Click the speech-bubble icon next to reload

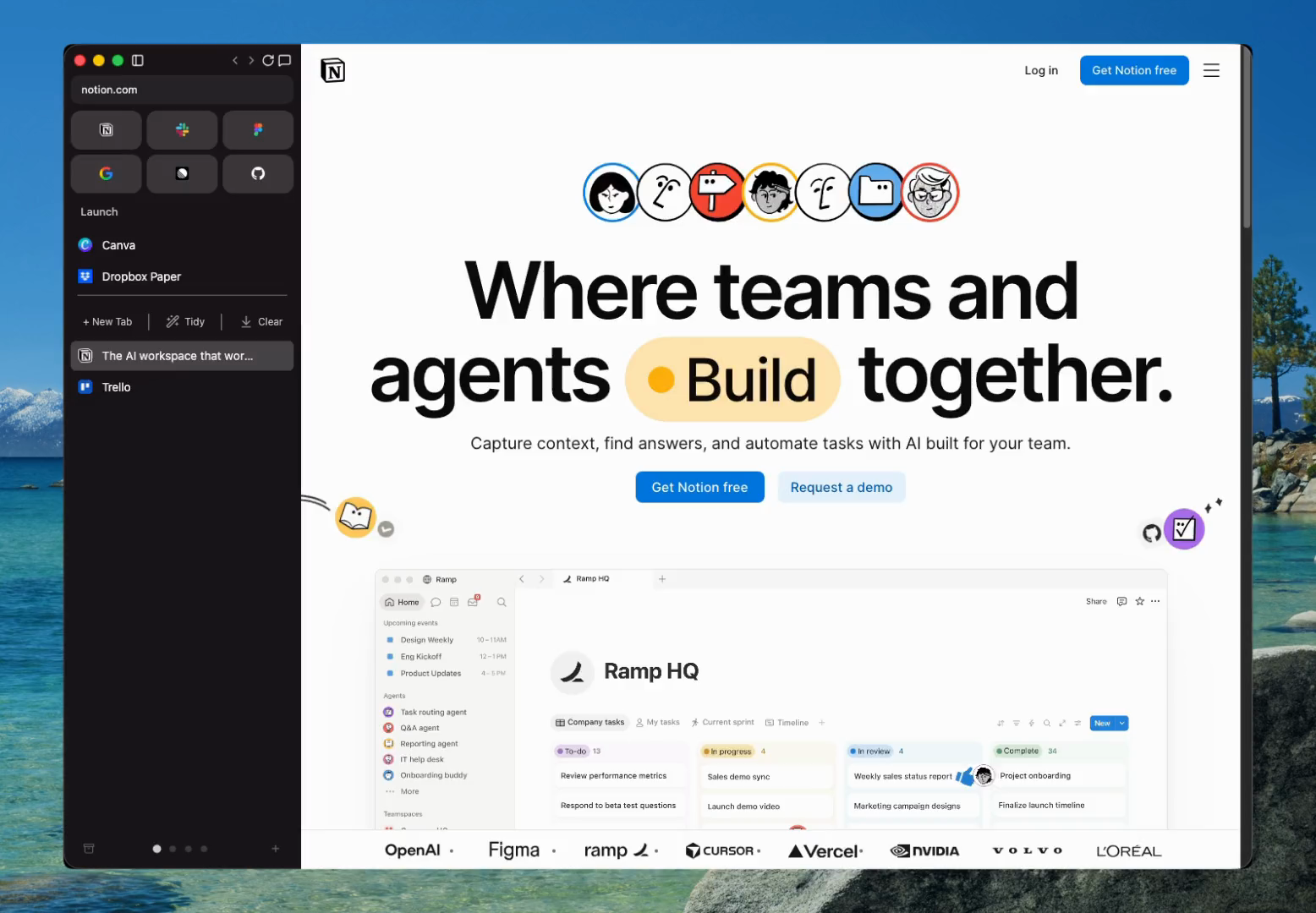pos(285,60)
